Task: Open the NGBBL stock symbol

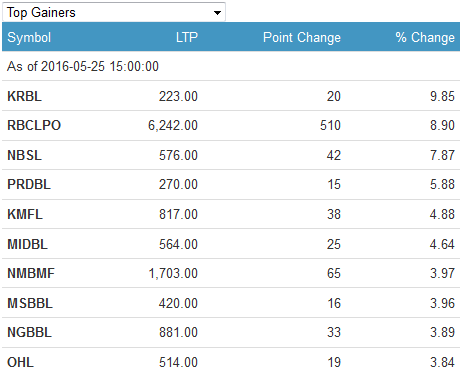Action: (29, 332)
